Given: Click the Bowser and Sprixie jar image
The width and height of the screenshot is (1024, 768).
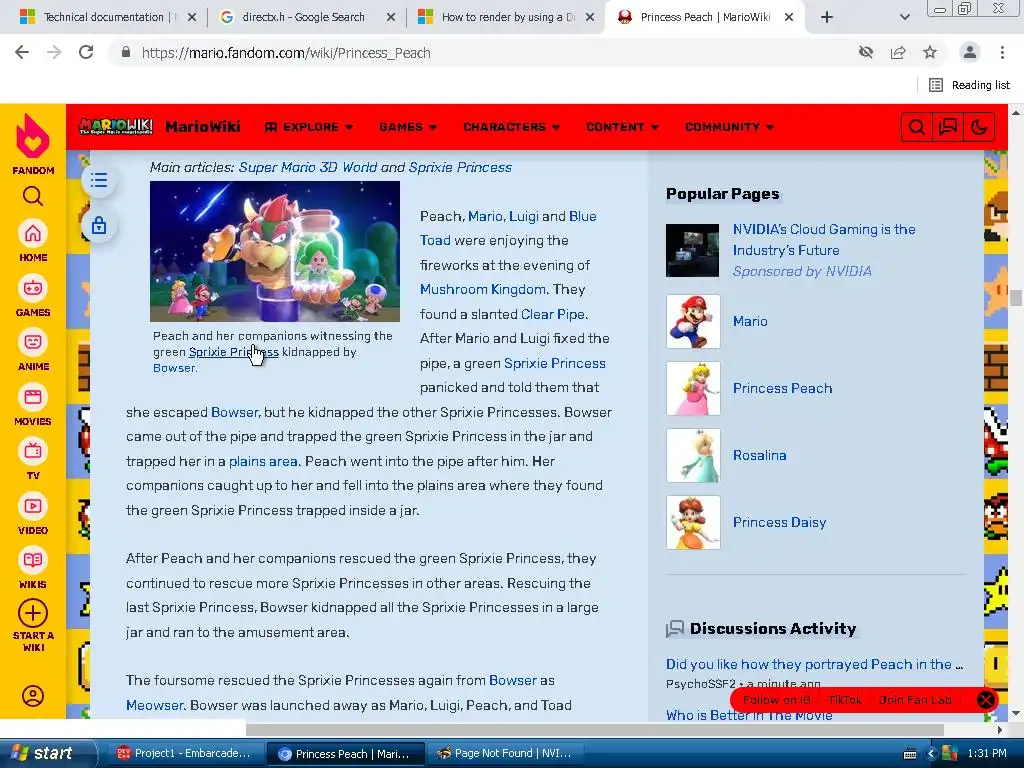Looking at the screenshot, I should click(275, 251).
